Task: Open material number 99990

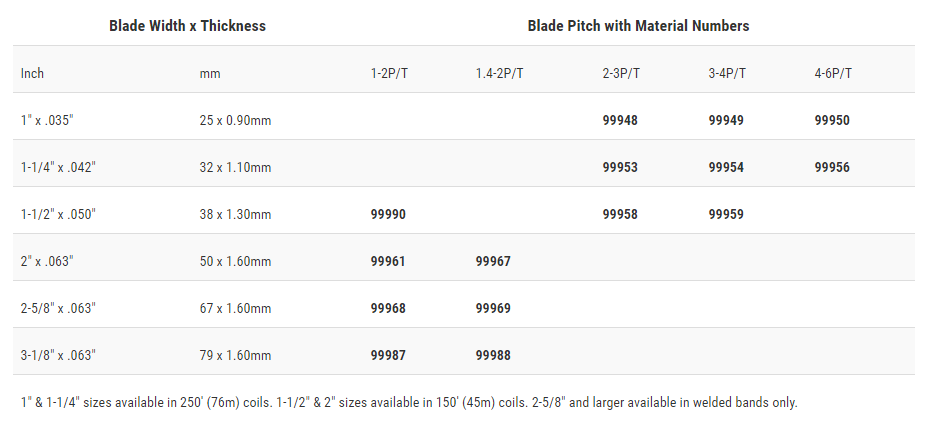Action: click(x=388, y=214)
